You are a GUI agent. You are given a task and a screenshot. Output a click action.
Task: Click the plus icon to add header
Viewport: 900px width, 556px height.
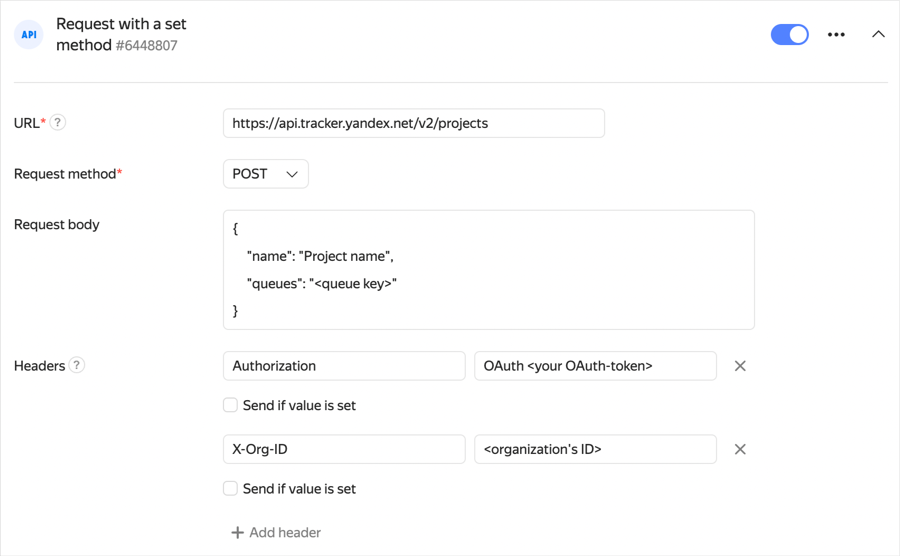tap(237, 532)
